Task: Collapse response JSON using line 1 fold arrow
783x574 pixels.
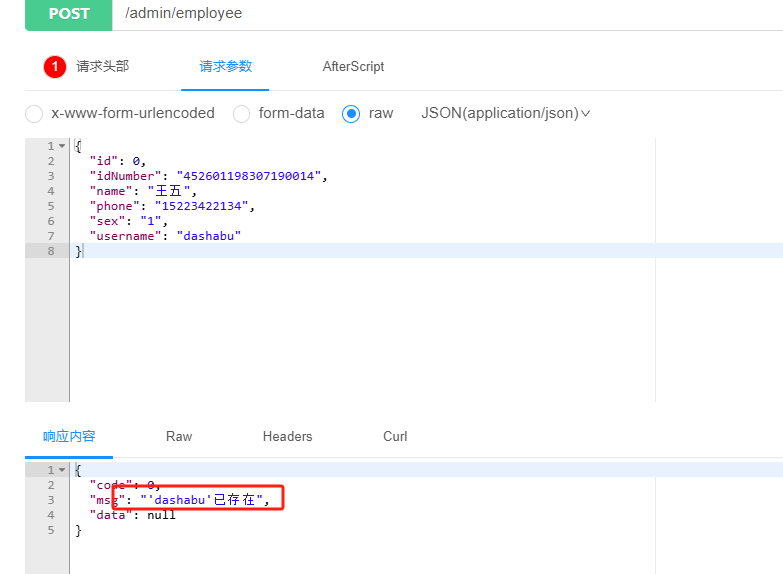Action: [62, 470]
